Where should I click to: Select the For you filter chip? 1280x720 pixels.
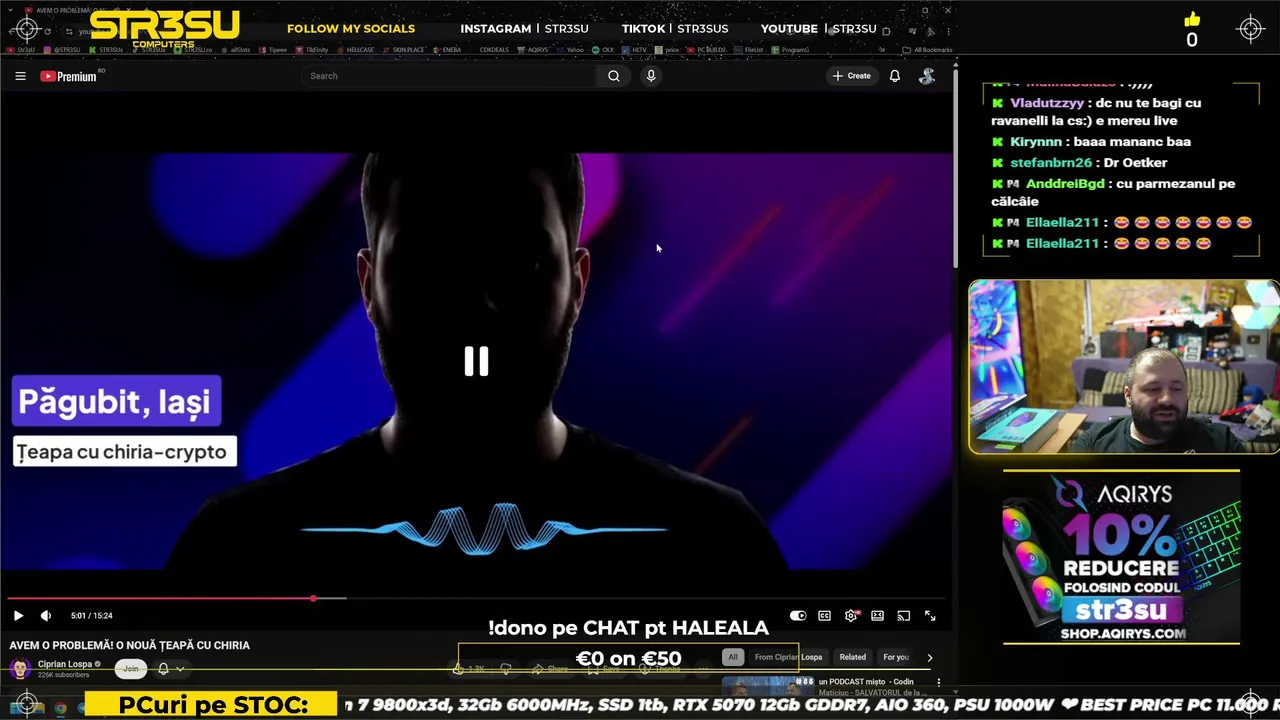896,657
